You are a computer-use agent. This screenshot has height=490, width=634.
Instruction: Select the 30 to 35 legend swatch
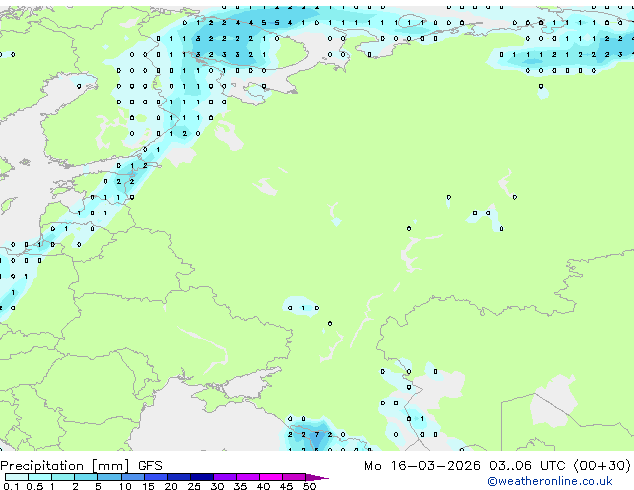click(x=224, y=477)
